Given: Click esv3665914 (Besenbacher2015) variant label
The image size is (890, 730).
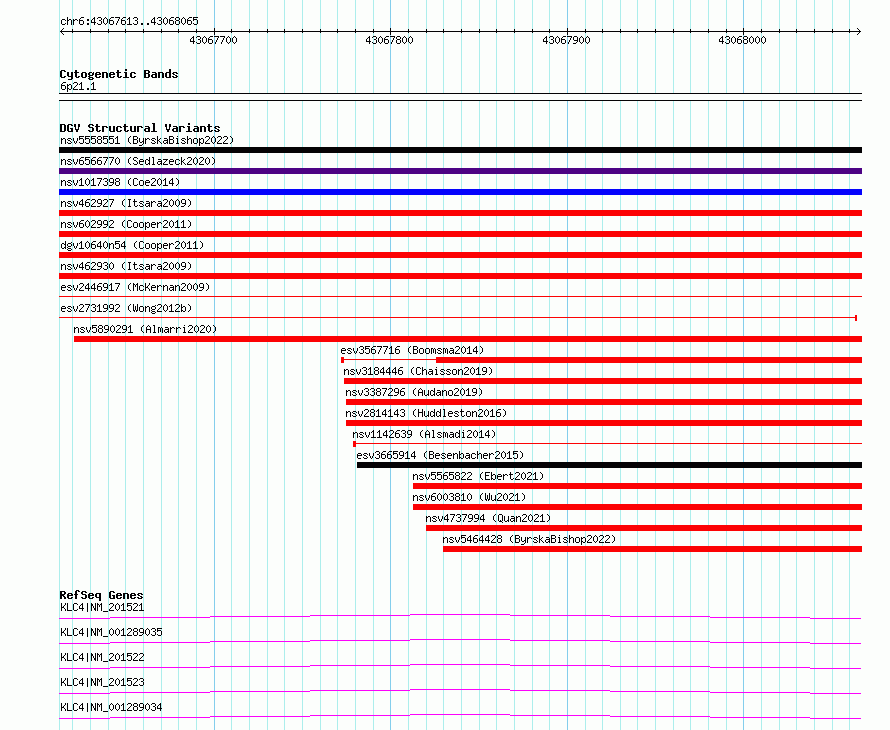Looking at the screenshot, I should click(x=440, y=455).
